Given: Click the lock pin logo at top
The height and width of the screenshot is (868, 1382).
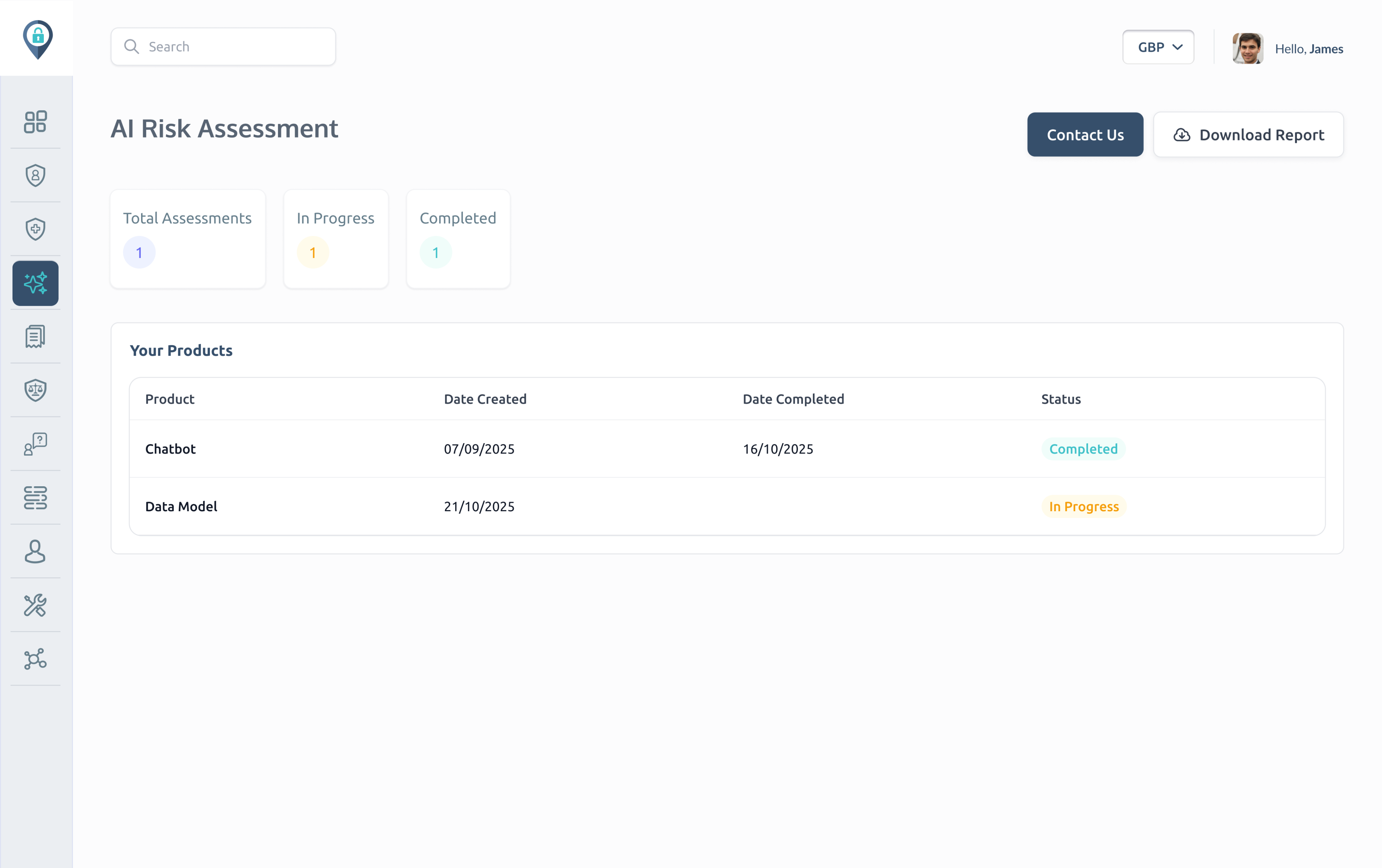Looking at the screenshot, I should (x=38, y=39).
